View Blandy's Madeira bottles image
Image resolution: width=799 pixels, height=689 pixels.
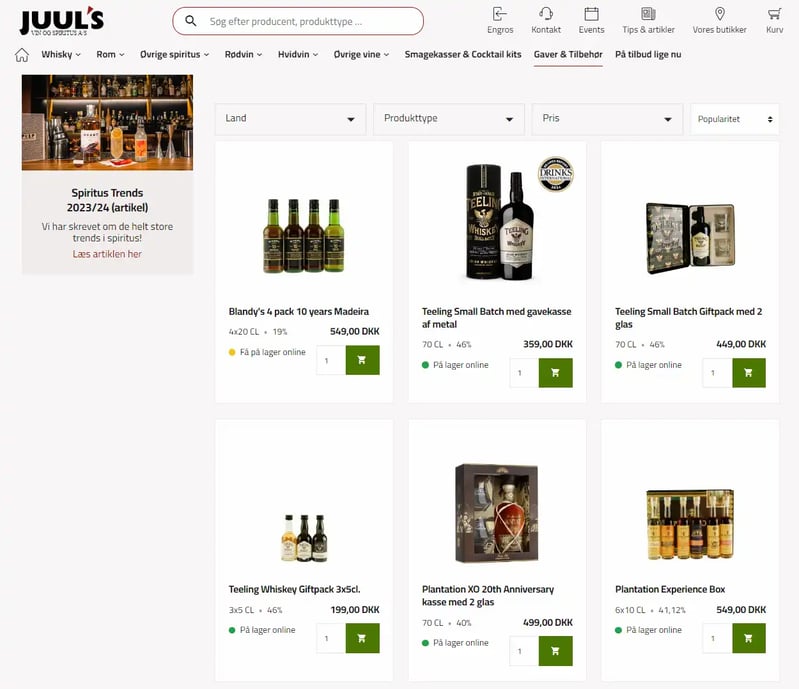click(x=304, y=235)
